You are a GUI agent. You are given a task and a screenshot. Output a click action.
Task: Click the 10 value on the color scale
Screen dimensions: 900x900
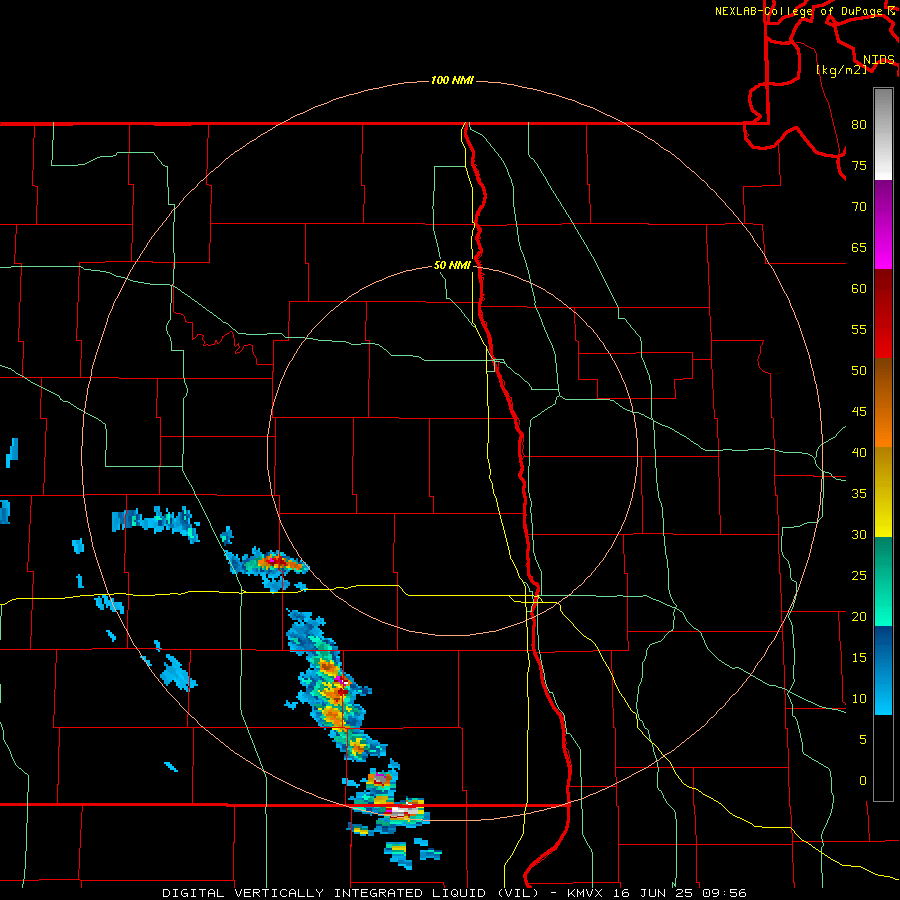(x=859, y=699)
